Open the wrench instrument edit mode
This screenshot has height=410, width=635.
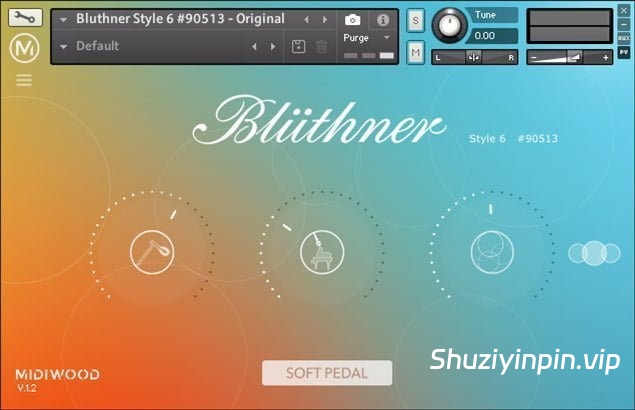25,17
